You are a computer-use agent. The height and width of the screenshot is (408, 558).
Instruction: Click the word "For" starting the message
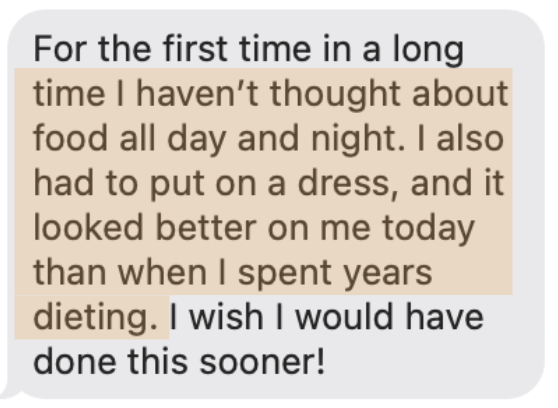(60, 49)
